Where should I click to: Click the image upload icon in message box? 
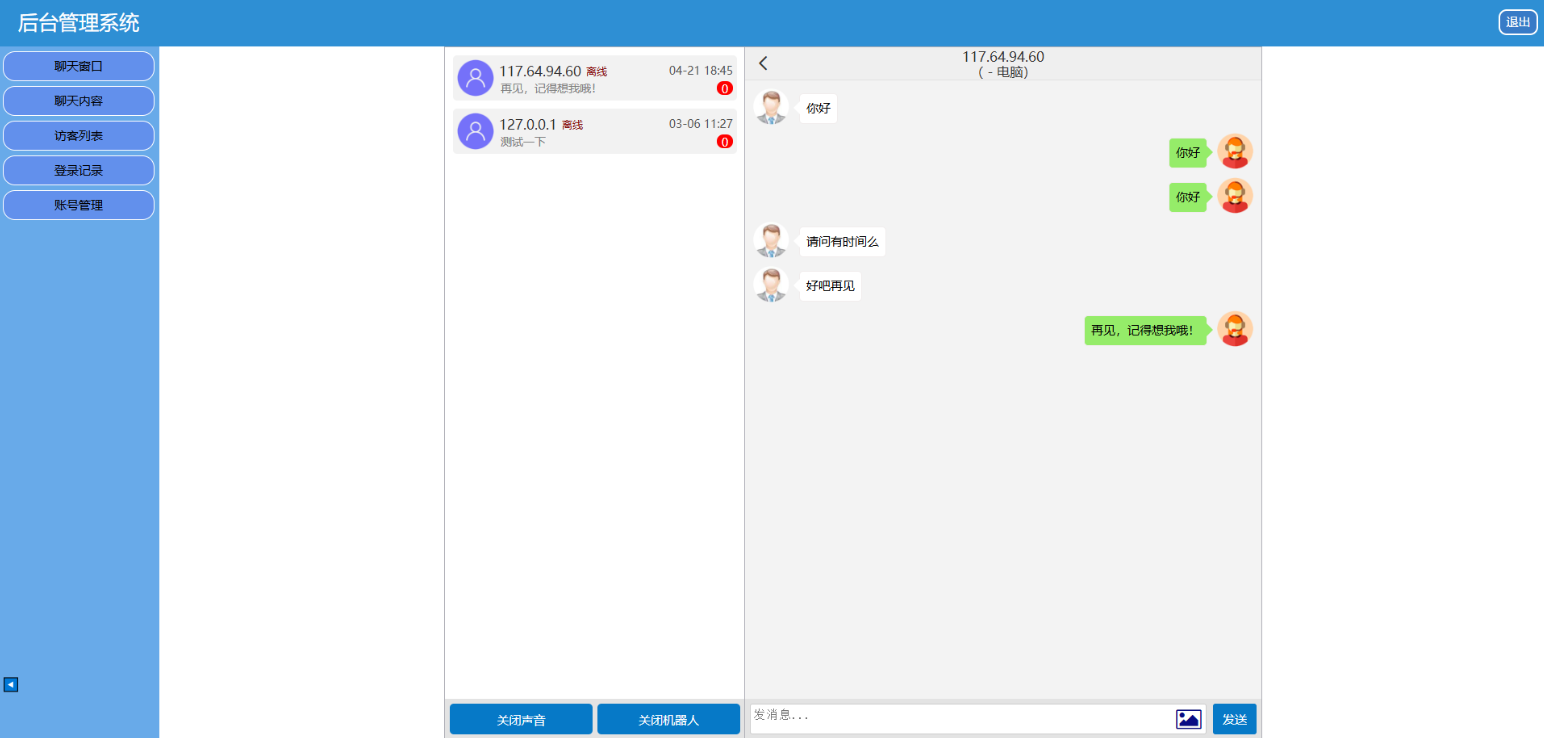point(1188,719)
